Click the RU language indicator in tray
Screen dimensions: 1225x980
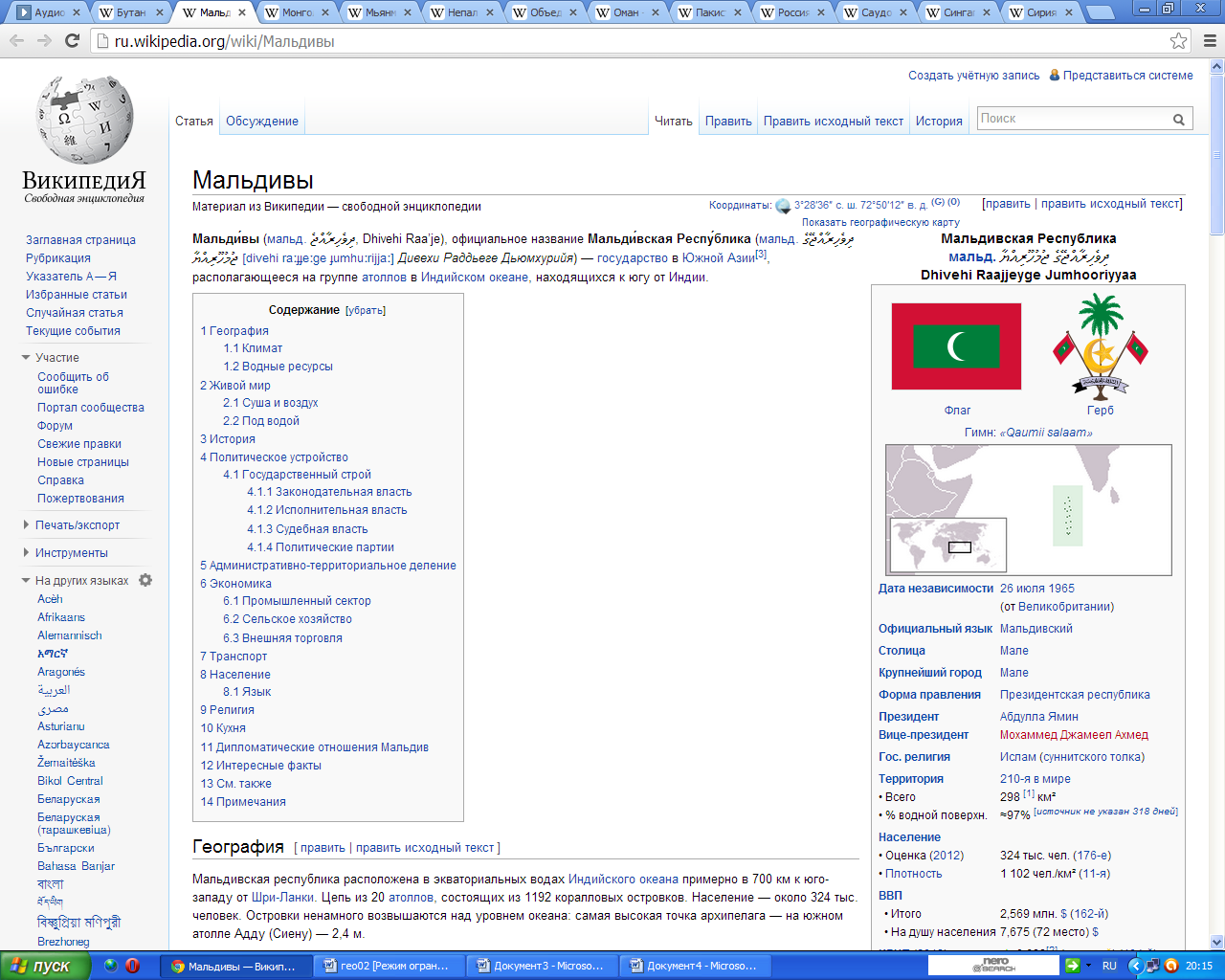[x=1109, y=966]
